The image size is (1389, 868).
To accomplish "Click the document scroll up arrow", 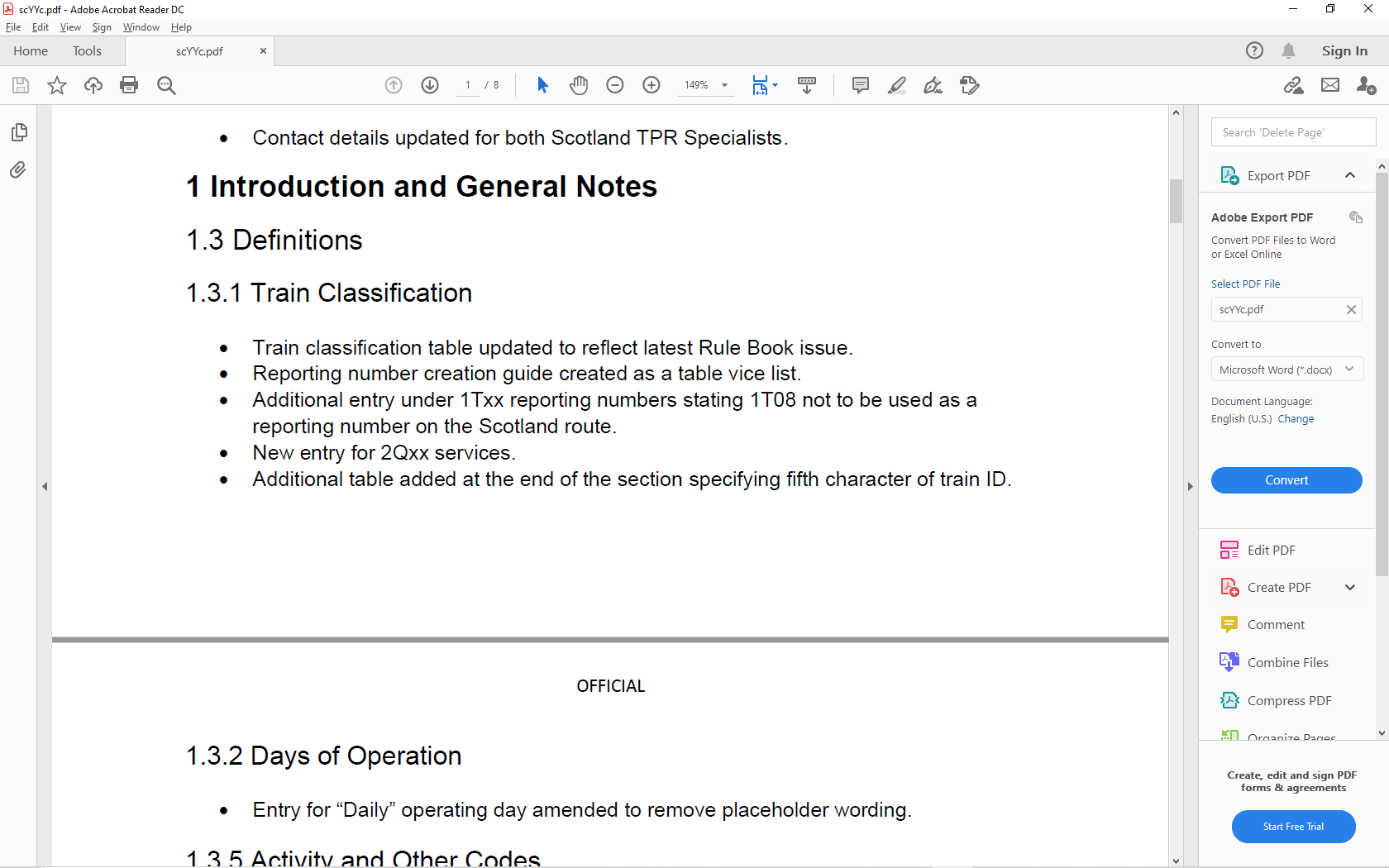I will tap(1176, 112).
